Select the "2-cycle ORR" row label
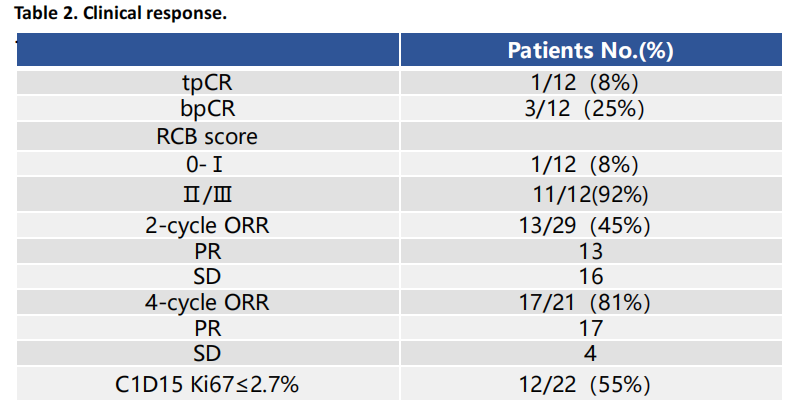Image resolution: width=798 pixels, height=409 pixels. coord(207,225)
